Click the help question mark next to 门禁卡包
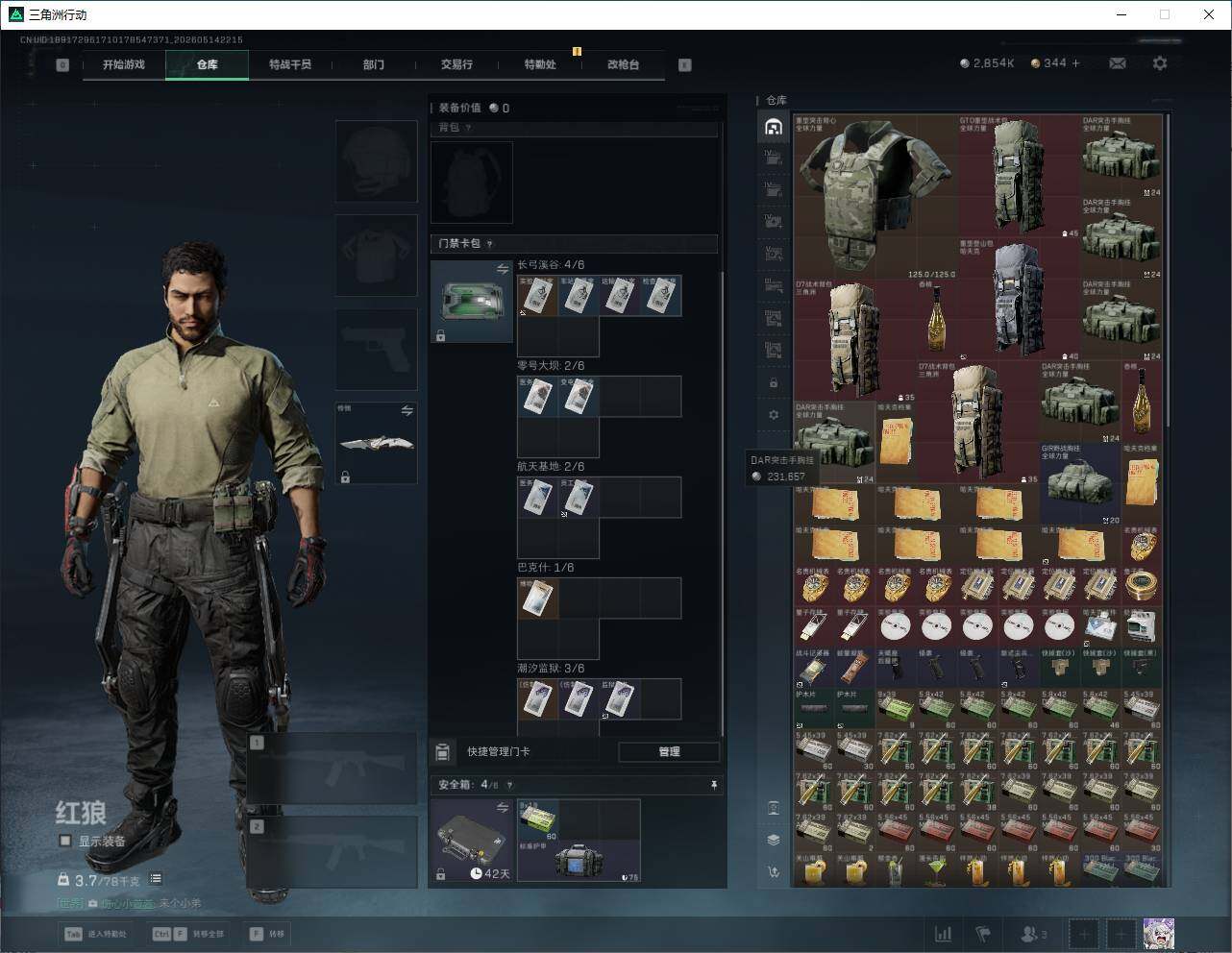 pos(490,244)
